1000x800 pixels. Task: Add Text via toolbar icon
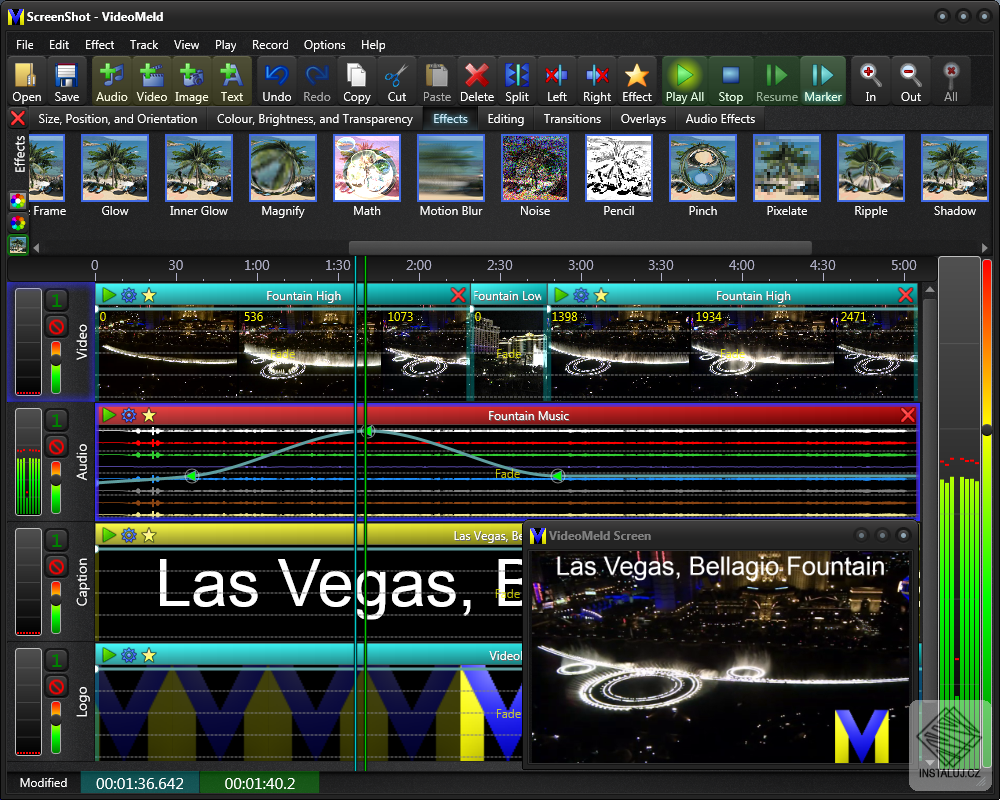[232, 81]
